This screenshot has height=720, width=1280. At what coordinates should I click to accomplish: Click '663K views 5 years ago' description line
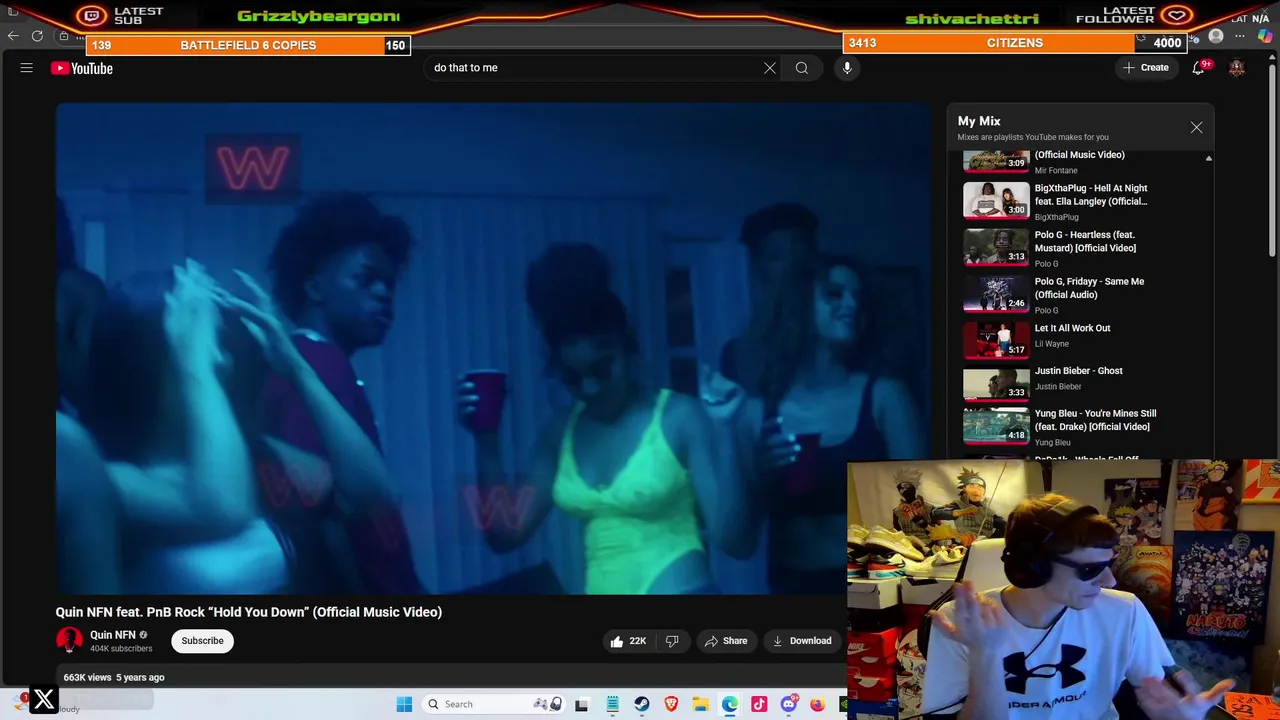pos(114,677)
